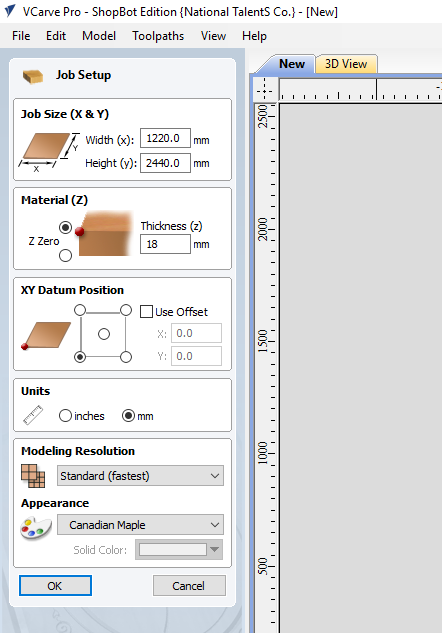The image size is (442, 633).
Task: Click OK to confirm job setup
Action: coord(55,586)
